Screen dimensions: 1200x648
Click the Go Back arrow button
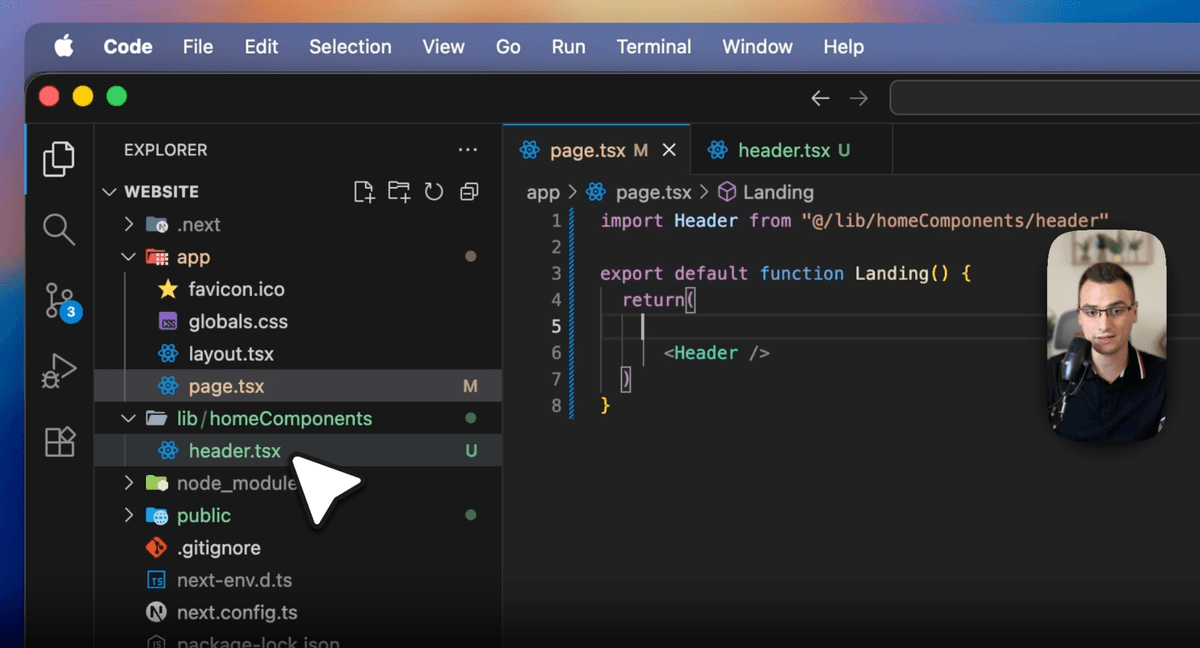[820, 98]
